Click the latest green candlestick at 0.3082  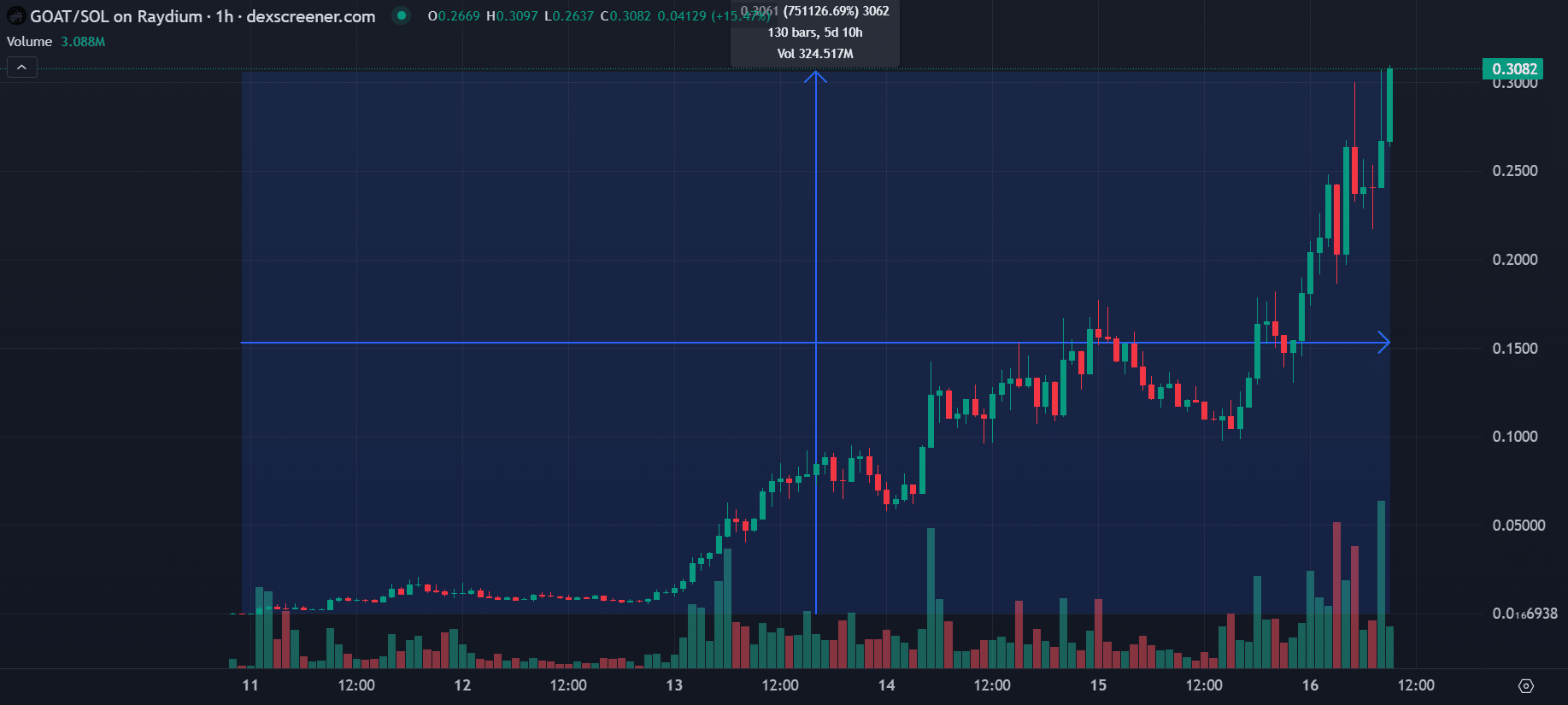[1390, 105]
